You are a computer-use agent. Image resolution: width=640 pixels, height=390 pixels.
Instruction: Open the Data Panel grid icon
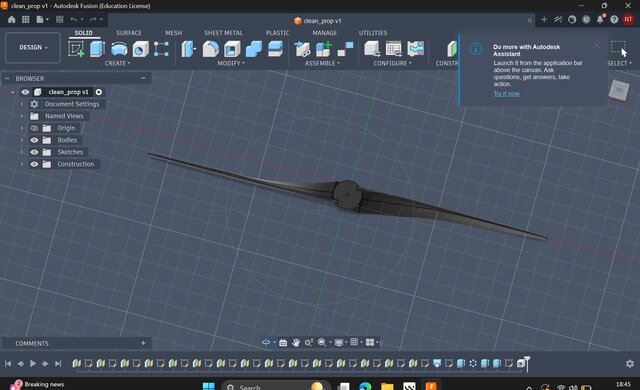coord(25,20)
